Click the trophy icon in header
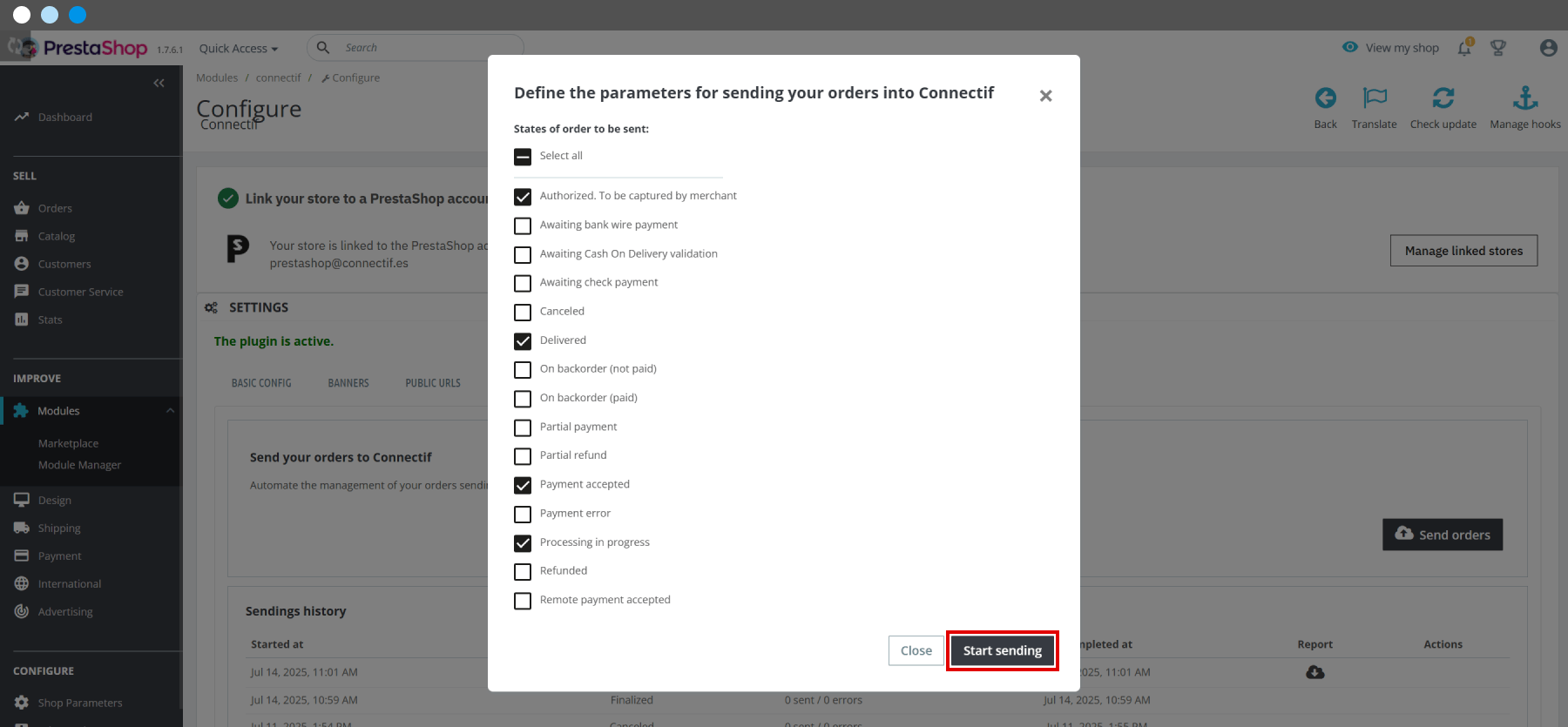This screenshot has height=727, width=1568. [1498, 48]
